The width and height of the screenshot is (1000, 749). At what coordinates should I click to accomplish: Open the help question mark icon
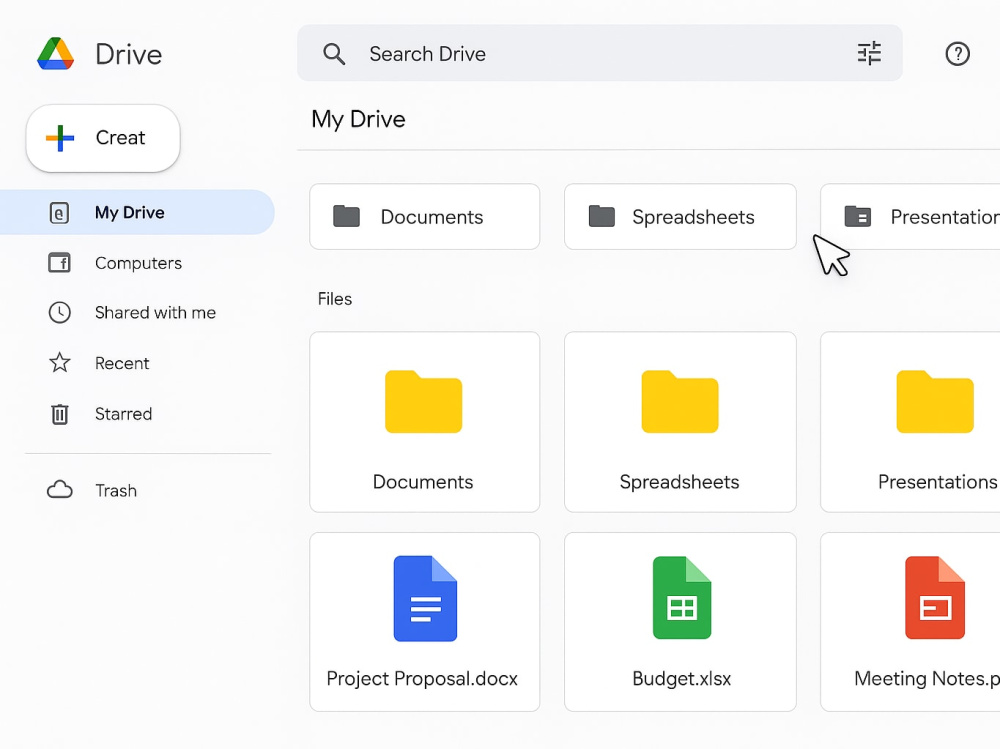[x=957, y=54]
